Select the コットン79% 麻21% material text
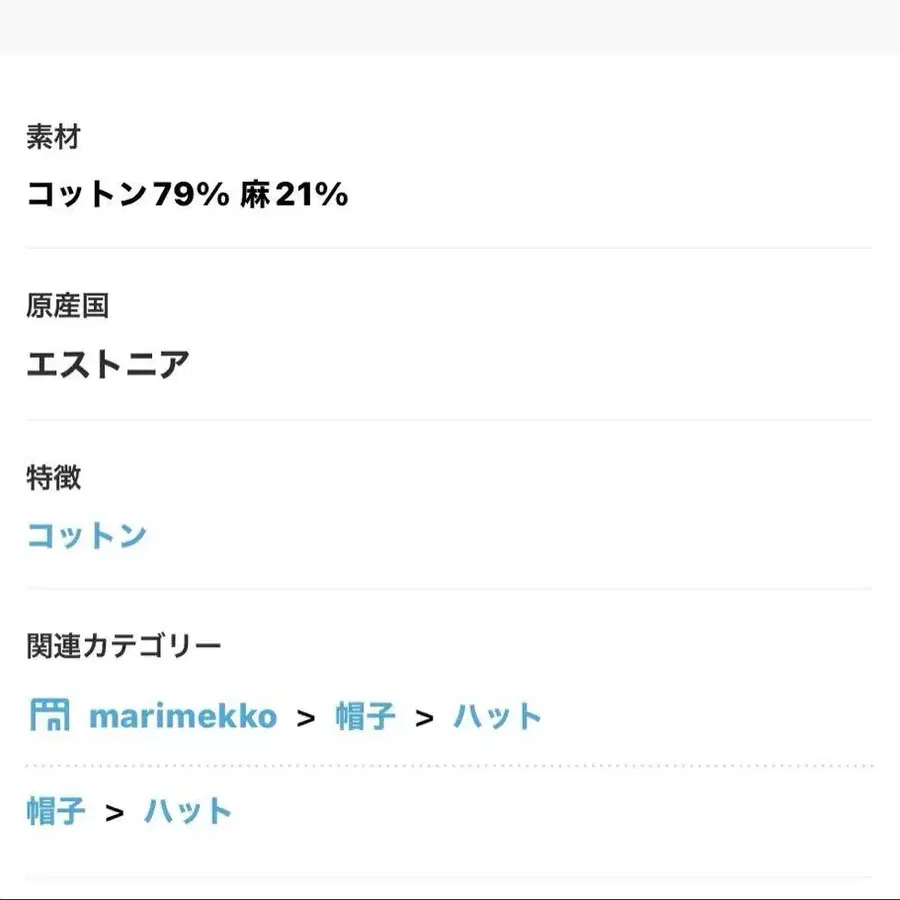Viewport: 900px width, 900px height. coord(187,193)
